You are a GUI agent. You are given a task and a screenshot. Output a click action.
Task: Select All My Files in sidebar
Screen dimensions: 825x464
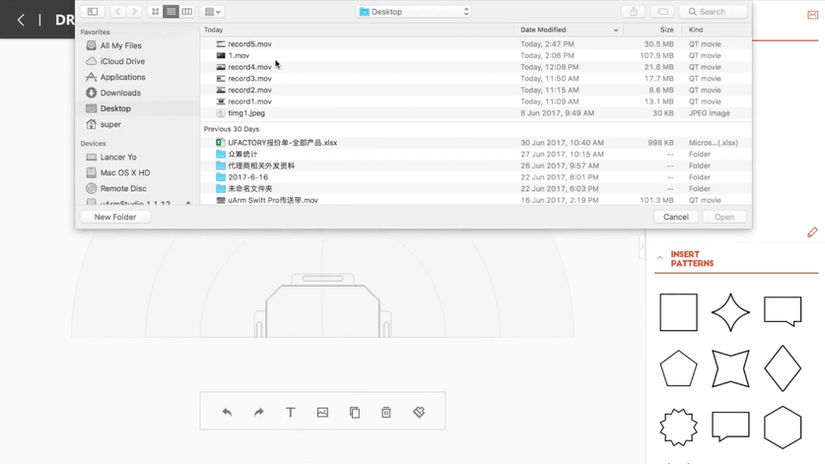(x=120, y=46)
